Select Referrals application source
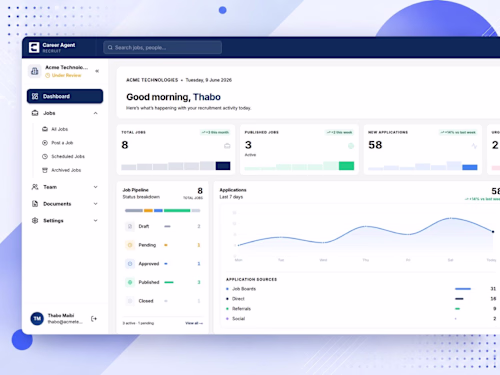The image size is (500, 375). (x=361, y=309)
